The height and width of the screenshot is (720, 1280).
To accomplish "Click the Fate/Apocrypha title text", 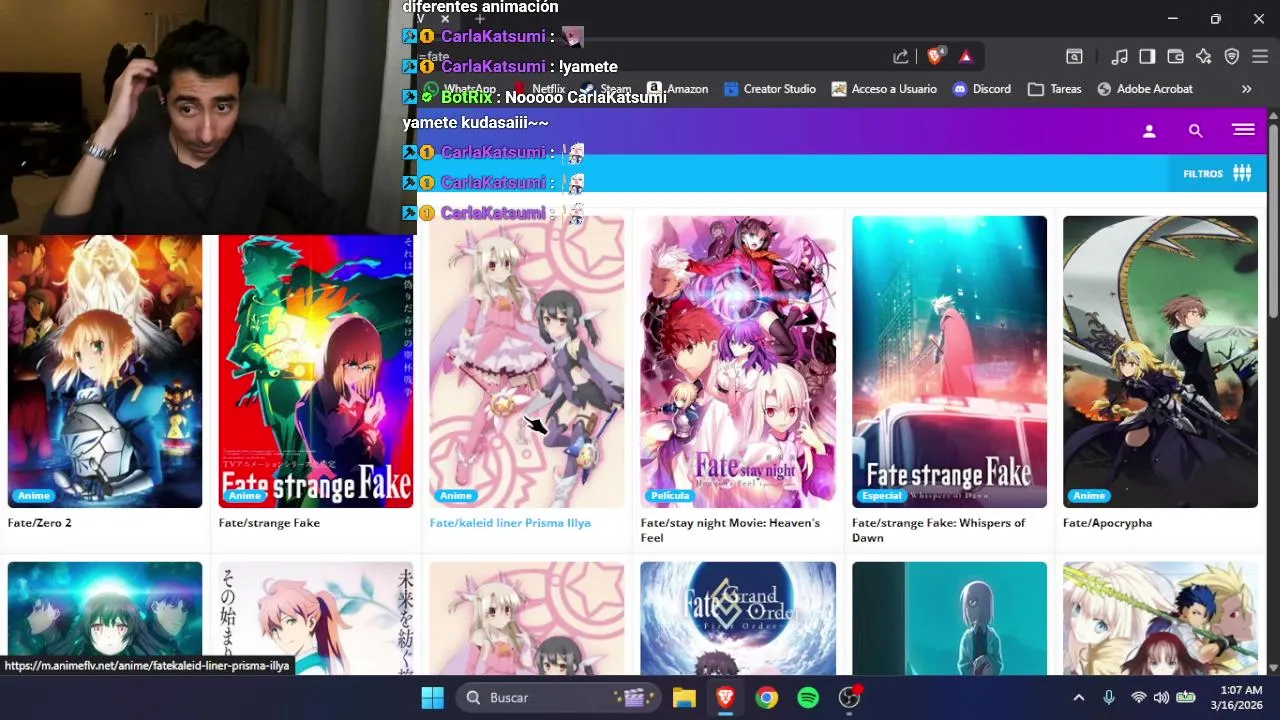I will [1107, 523].
